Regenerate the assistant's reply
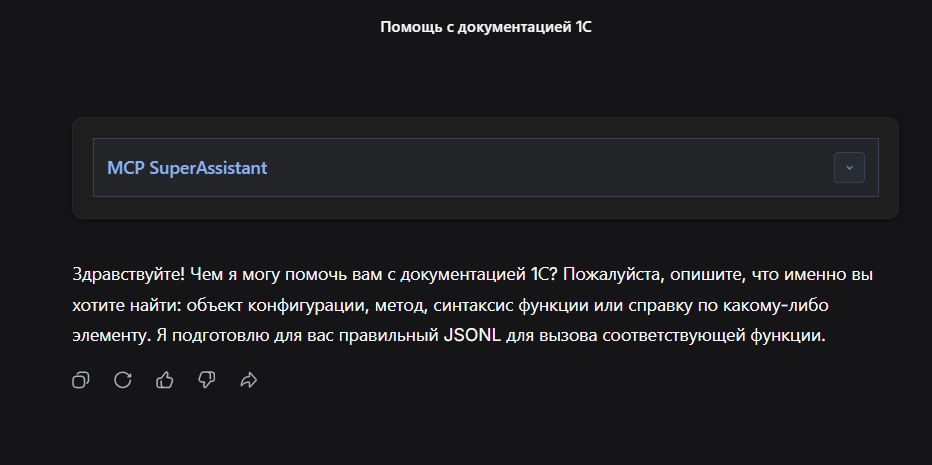The width and height of the screenshot is (932, 465). [x=123, y=380]
